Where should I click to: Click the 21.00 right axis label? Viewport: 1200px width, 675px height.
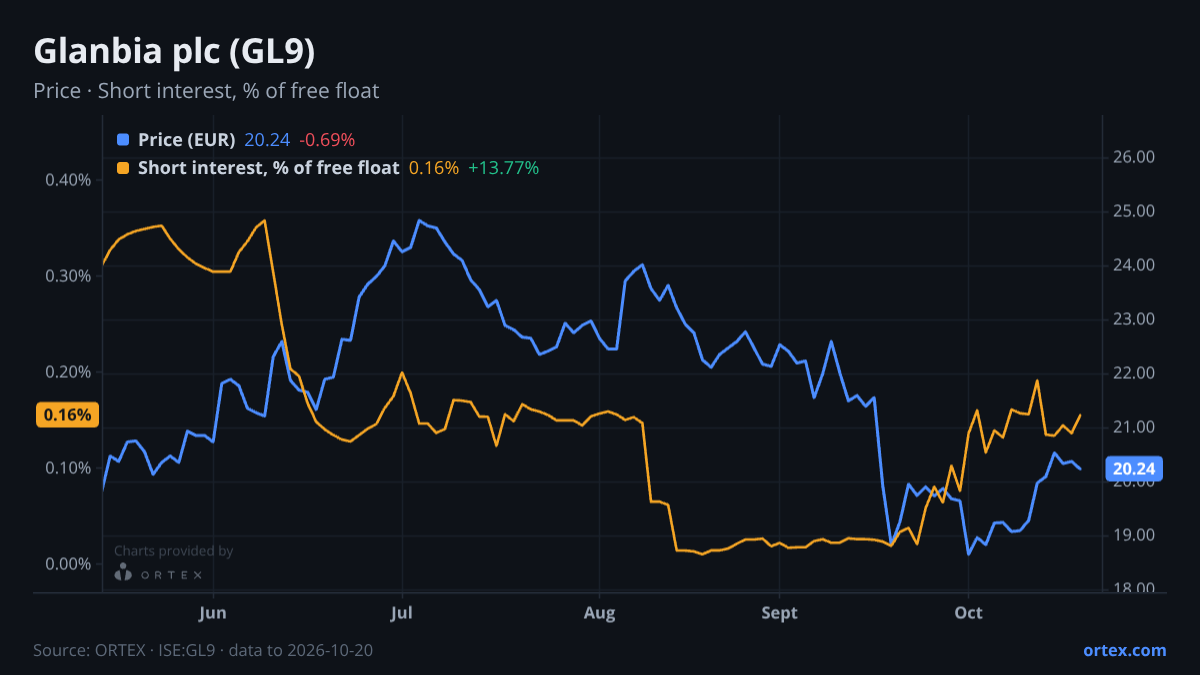point(1134,427)
